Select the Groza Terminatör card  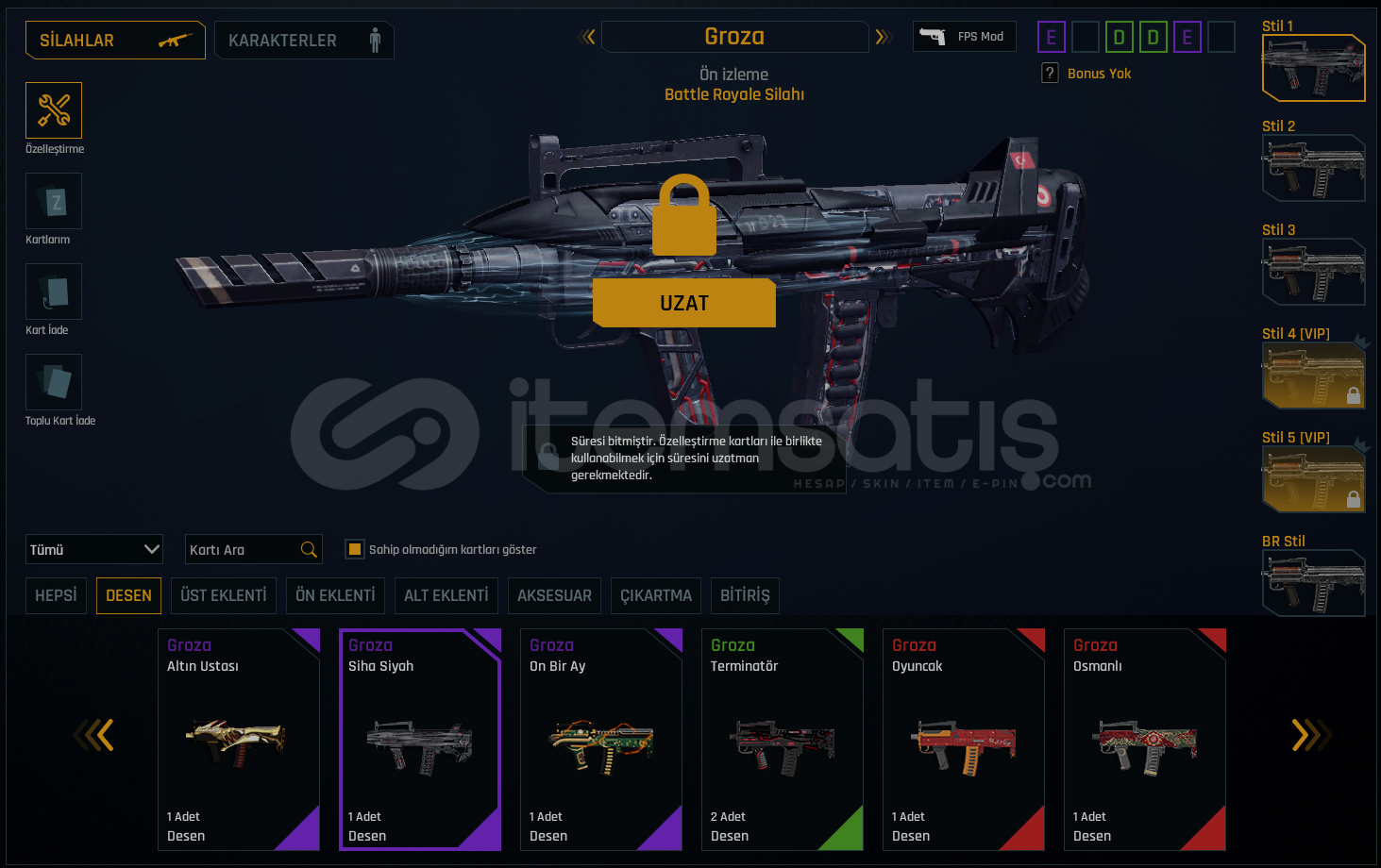783,740
